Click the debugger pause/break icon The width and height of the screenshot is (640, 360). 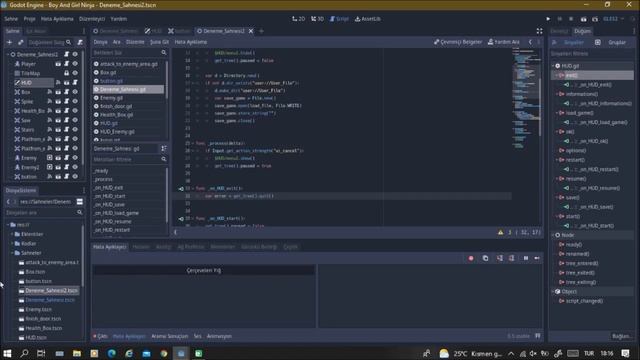(526, 258)
